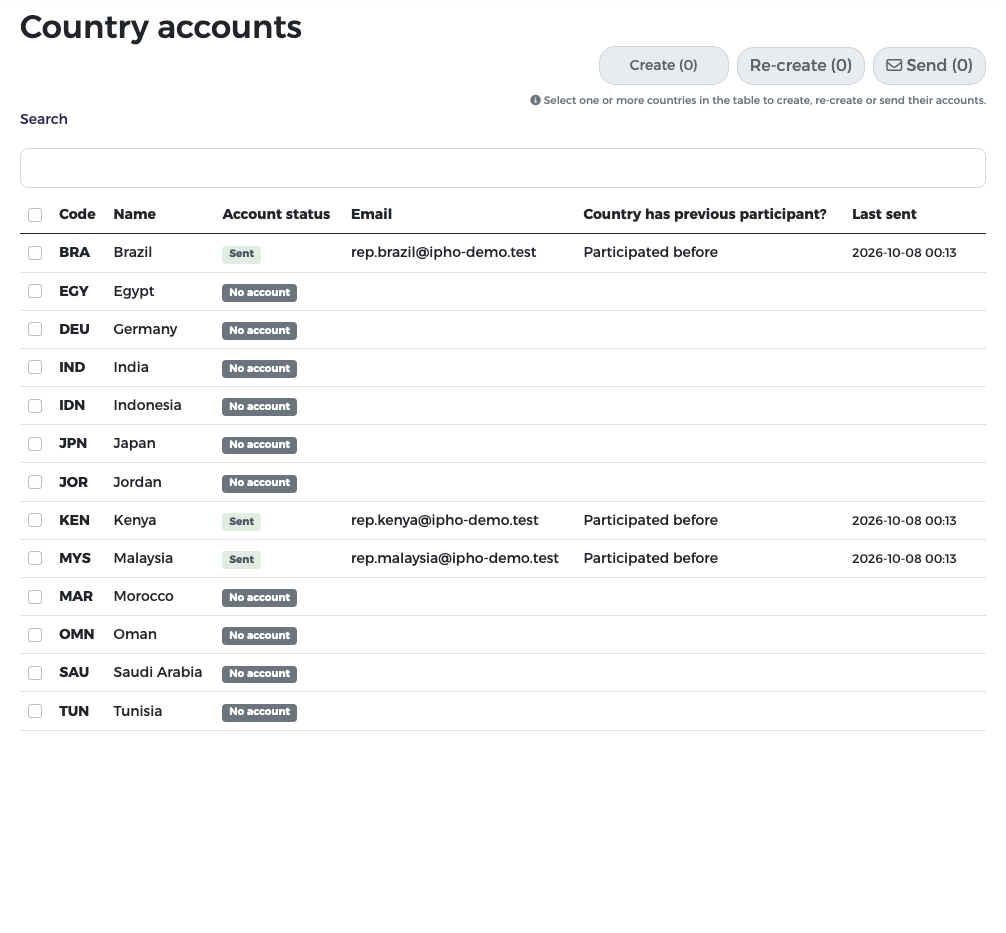Click the Country has previous participant header

[x=705, y=214]
